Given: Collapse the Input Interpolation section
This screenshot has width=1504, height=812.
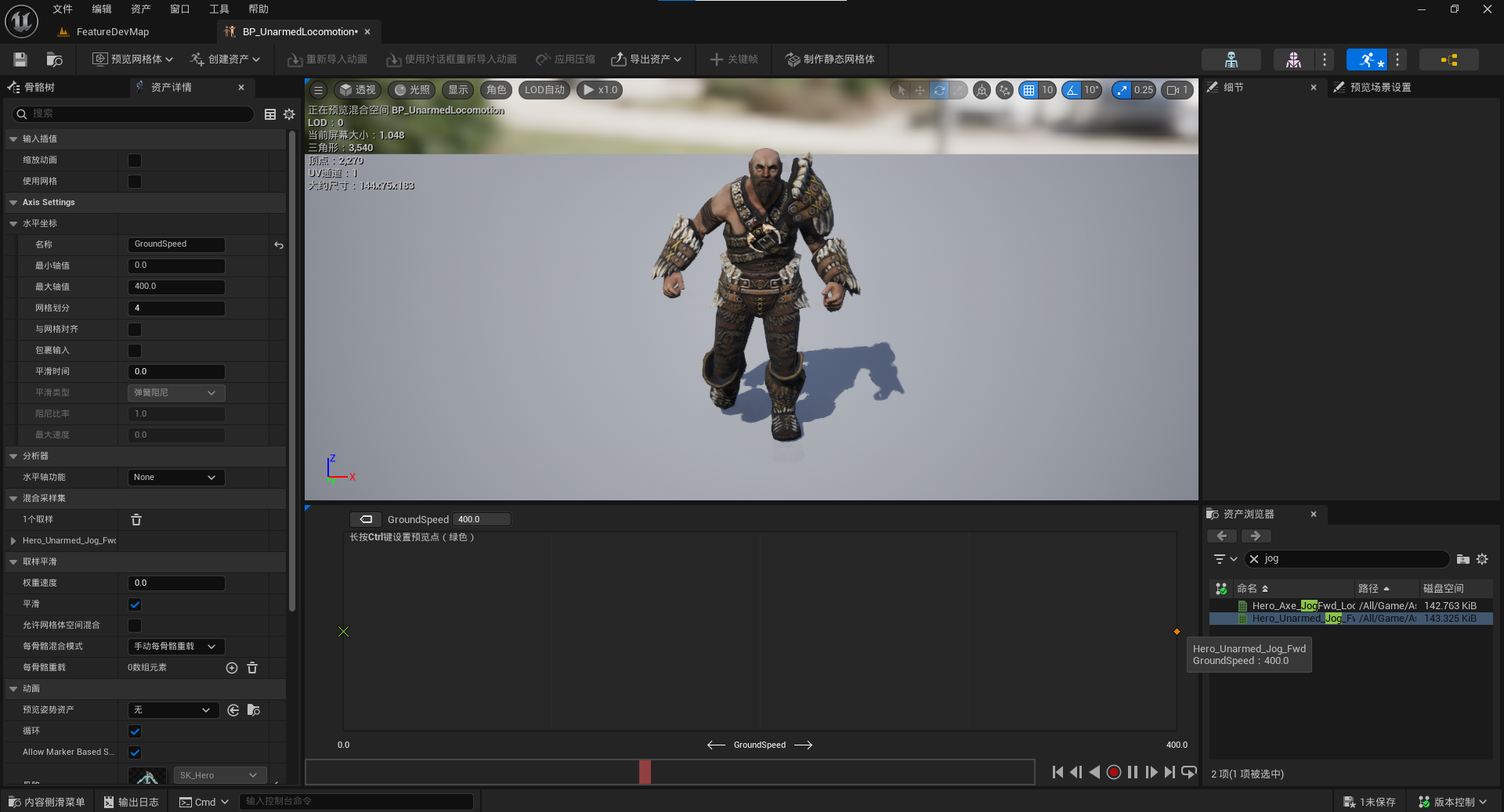Looking at the screenshot, I should [x=13, y=139].
